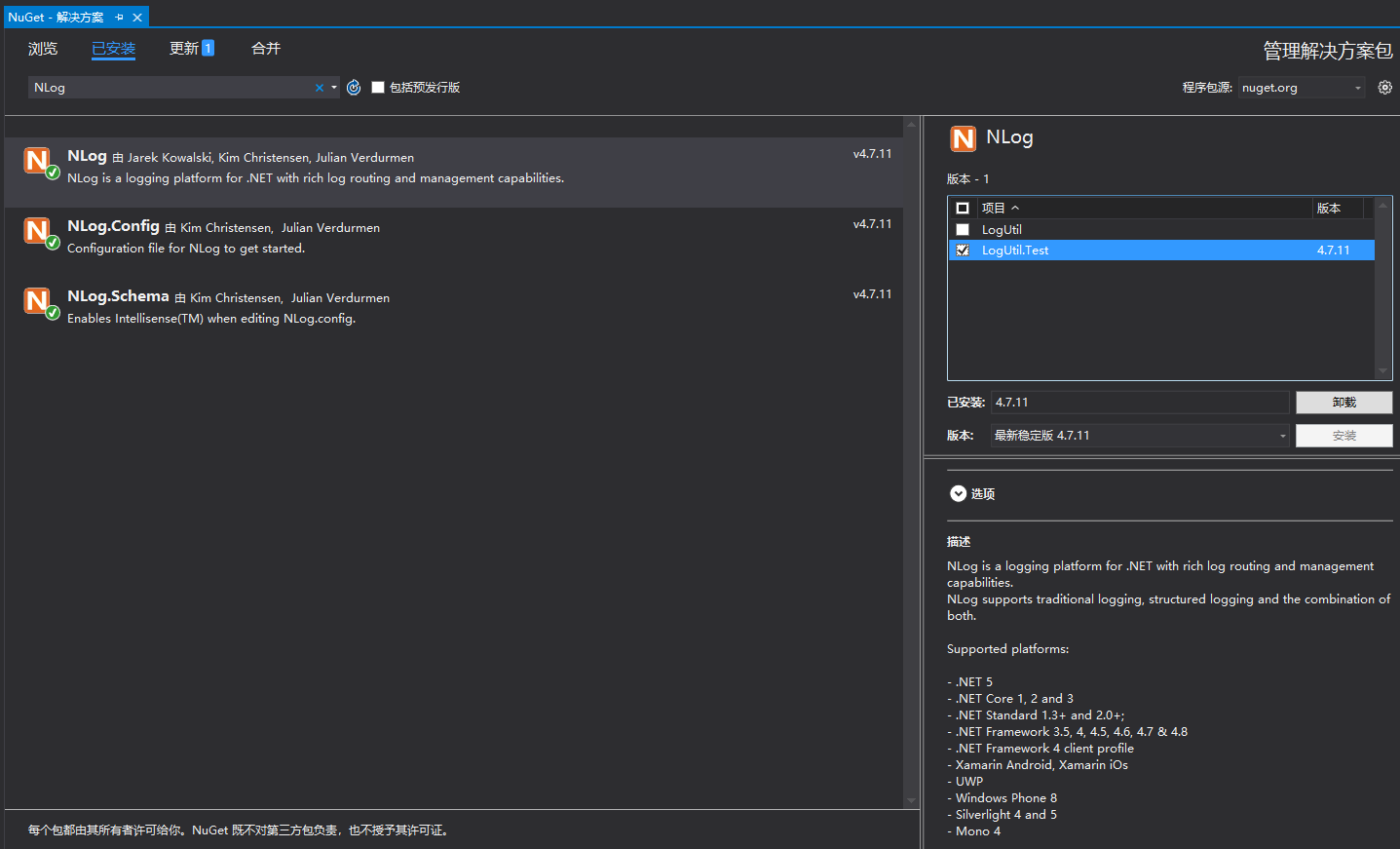Click the 'Xamarin Android, Xamarin iOs' line

pos(1038,765)
